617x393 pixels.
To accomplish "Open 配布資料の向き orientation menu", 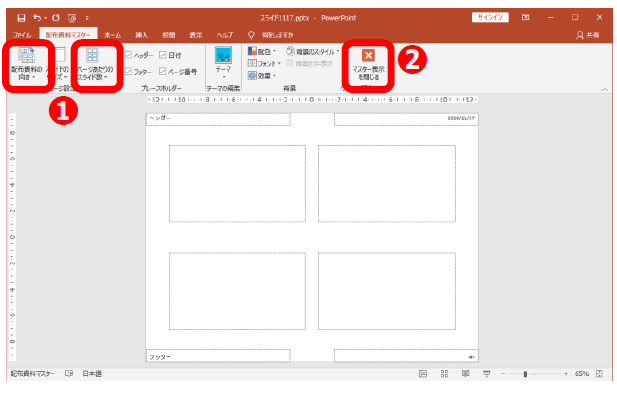I will point(26,64).
